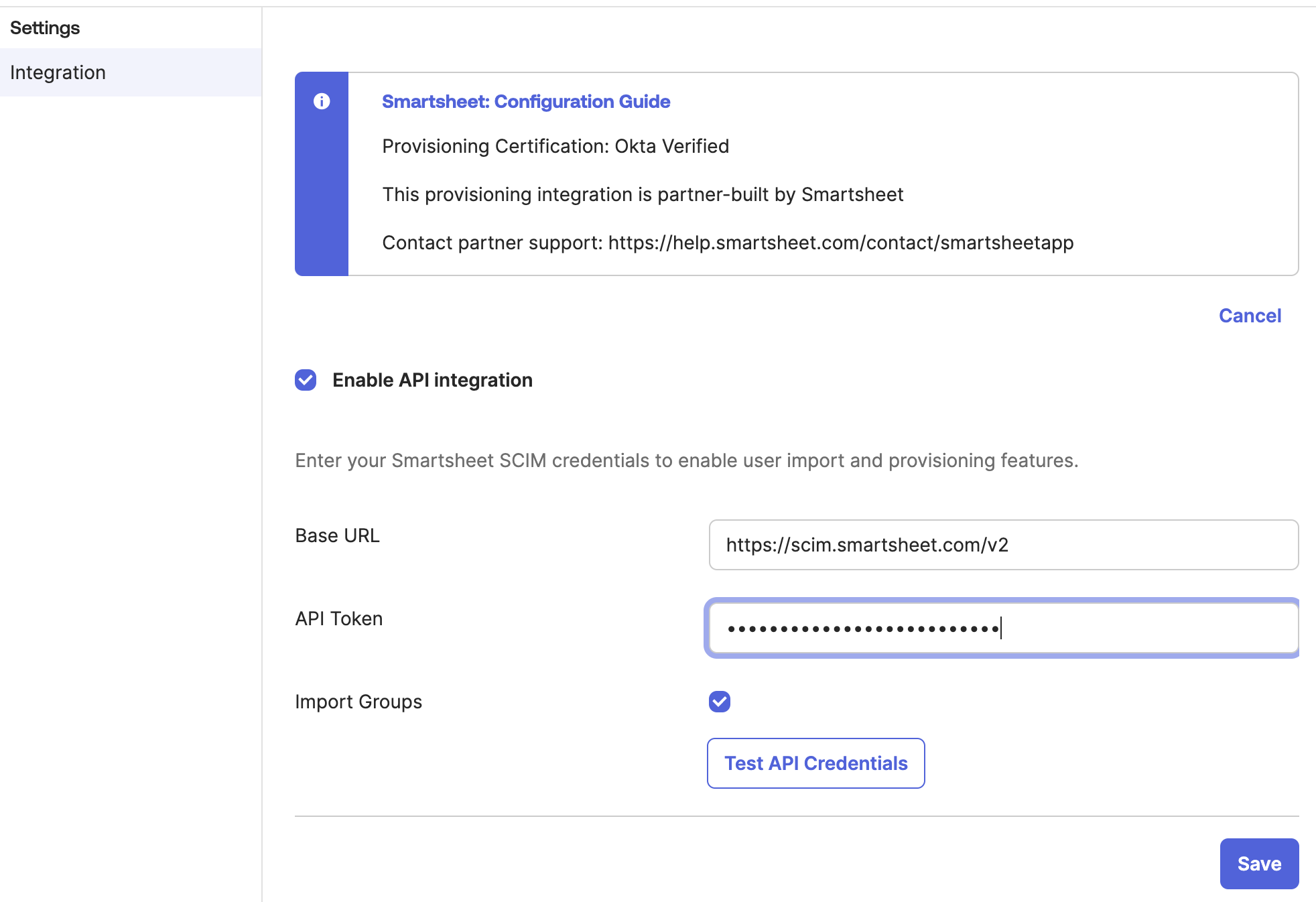Click the Settings heading in the sidebar

click(45, 28)
